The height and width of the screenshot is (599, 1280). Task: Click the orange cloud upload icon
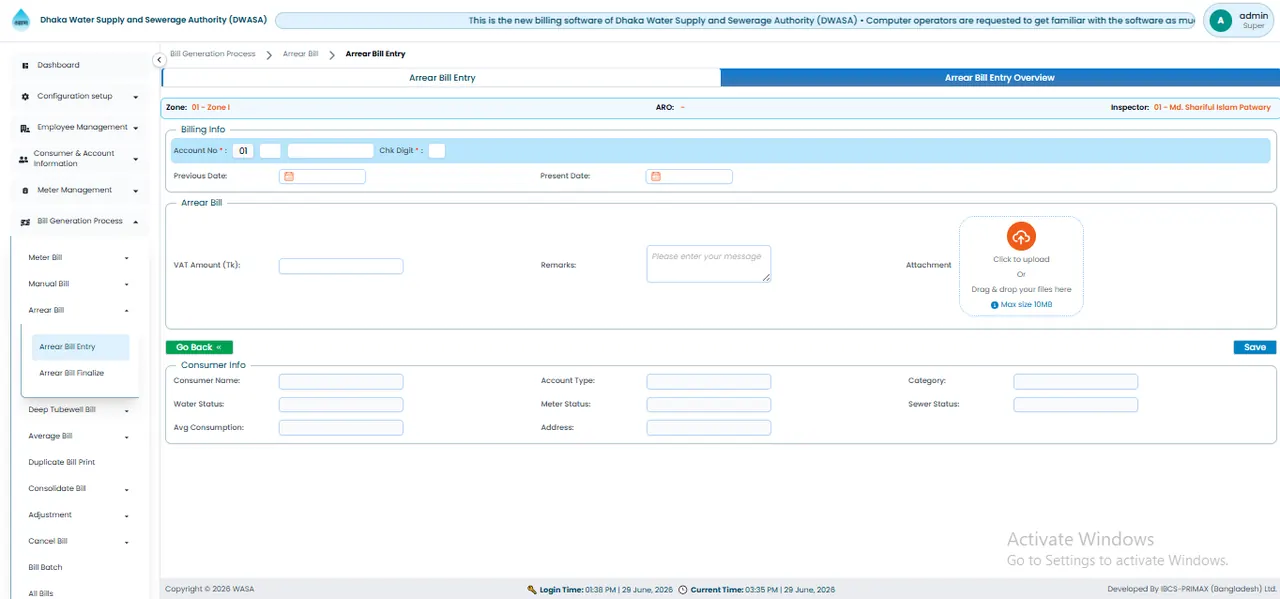pyautogui.click(x=1021, y=237)
